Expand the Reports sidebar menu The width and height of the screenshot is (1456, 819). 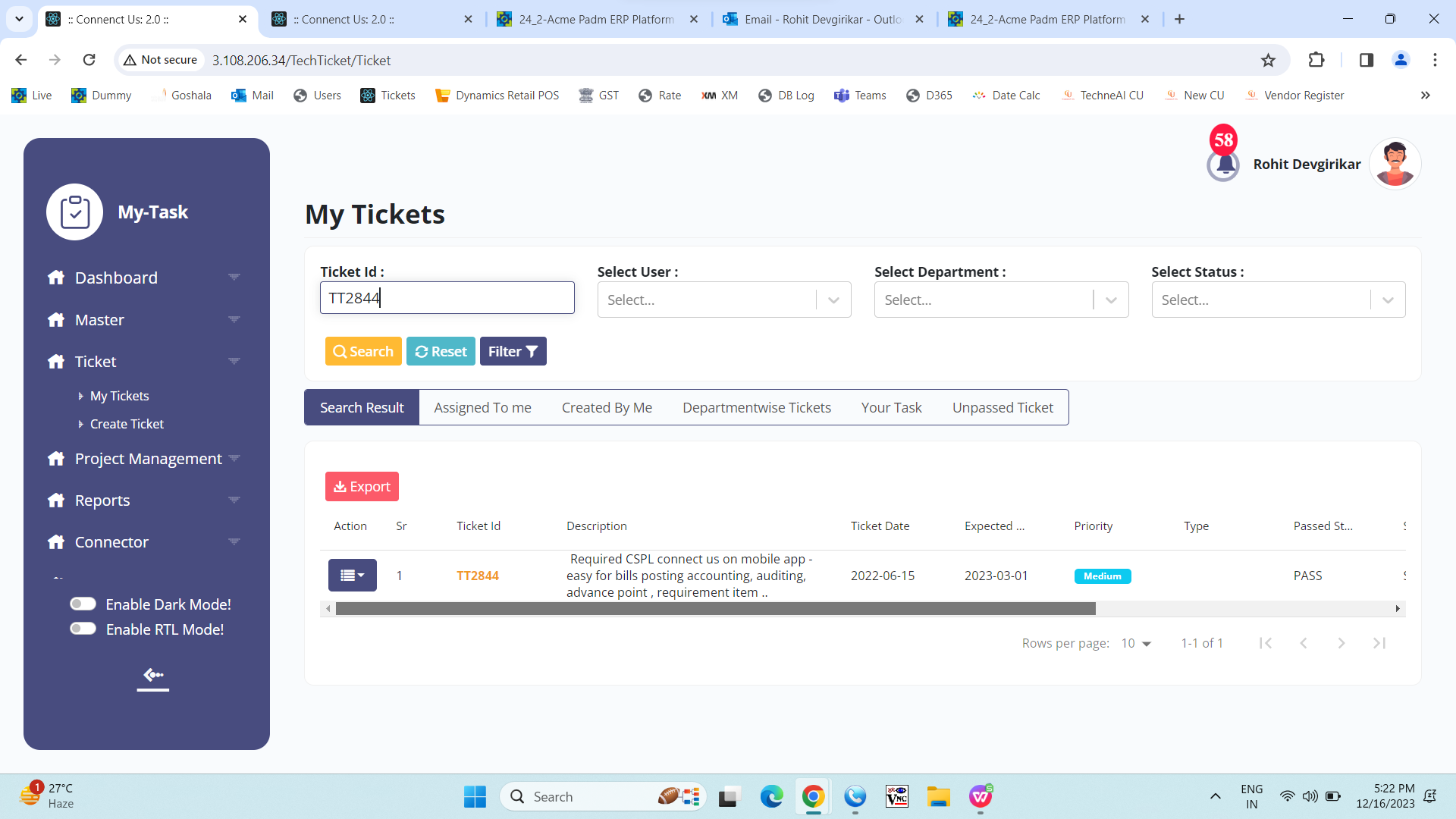pos(143,500)
